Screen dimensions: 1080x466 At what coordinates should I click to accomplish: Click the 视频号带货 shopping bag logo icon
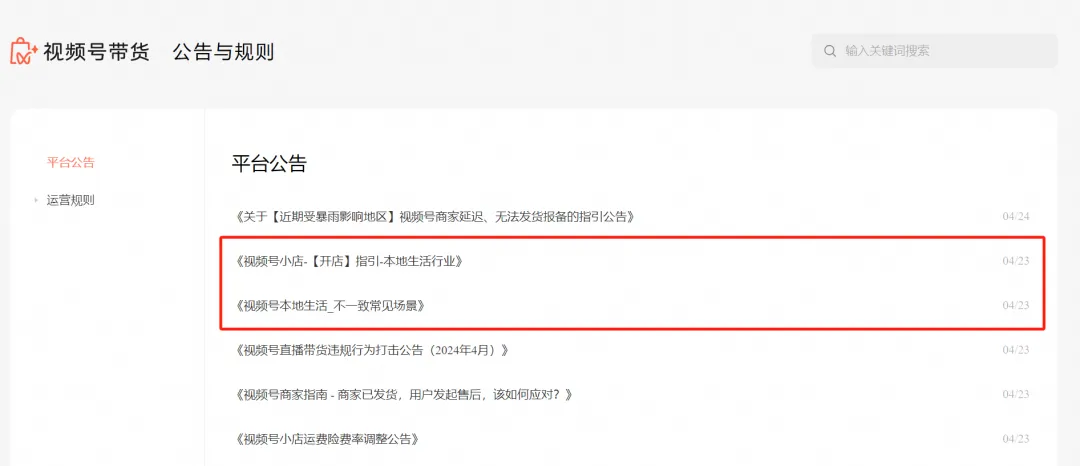tap(24, 51)
